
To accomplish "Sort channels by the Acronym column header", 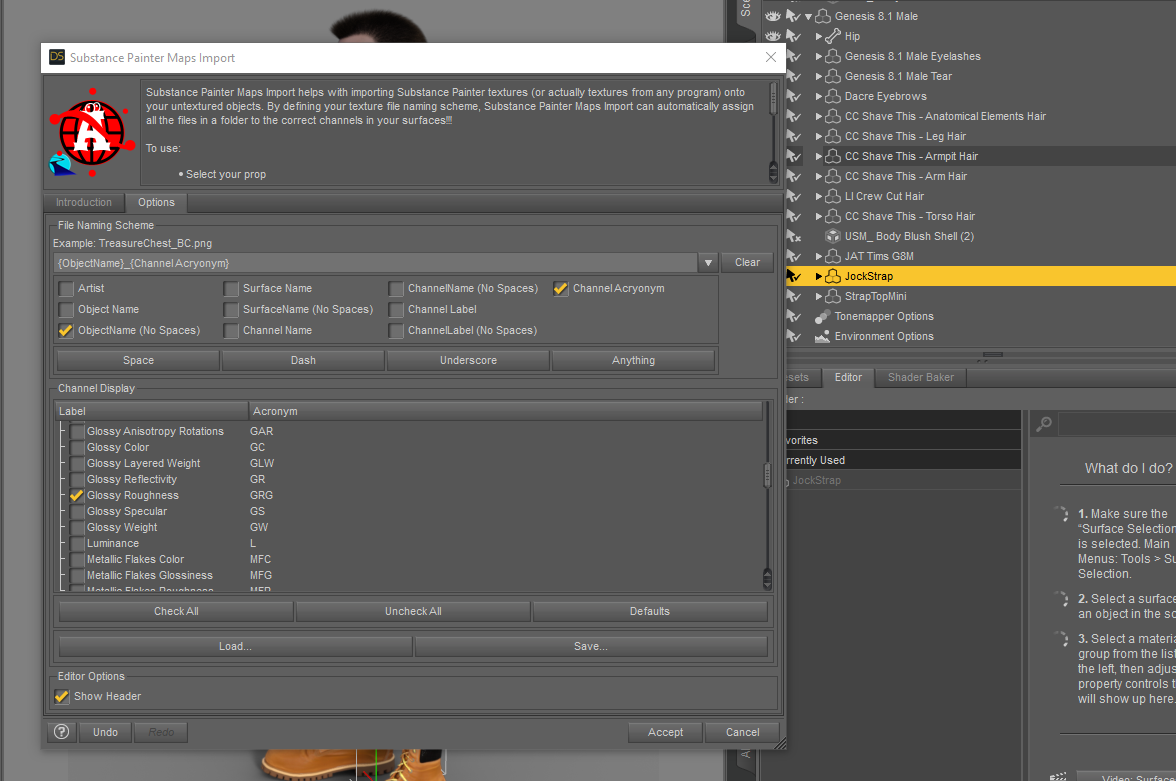I will pos(506,411).
